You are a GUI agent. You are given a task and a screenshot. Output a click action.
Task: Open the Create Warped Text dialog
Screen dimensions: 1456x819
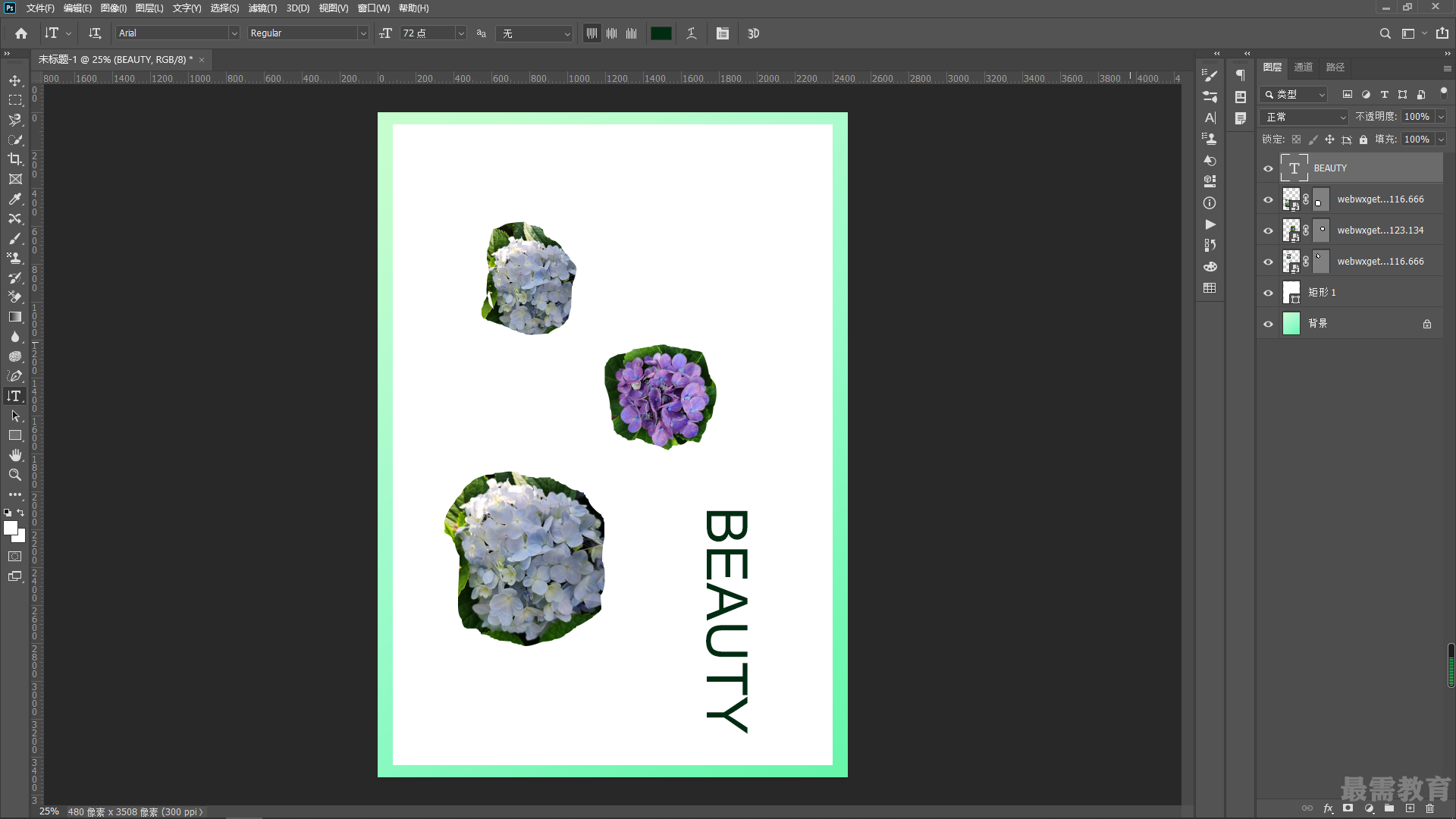click(692, 33)
